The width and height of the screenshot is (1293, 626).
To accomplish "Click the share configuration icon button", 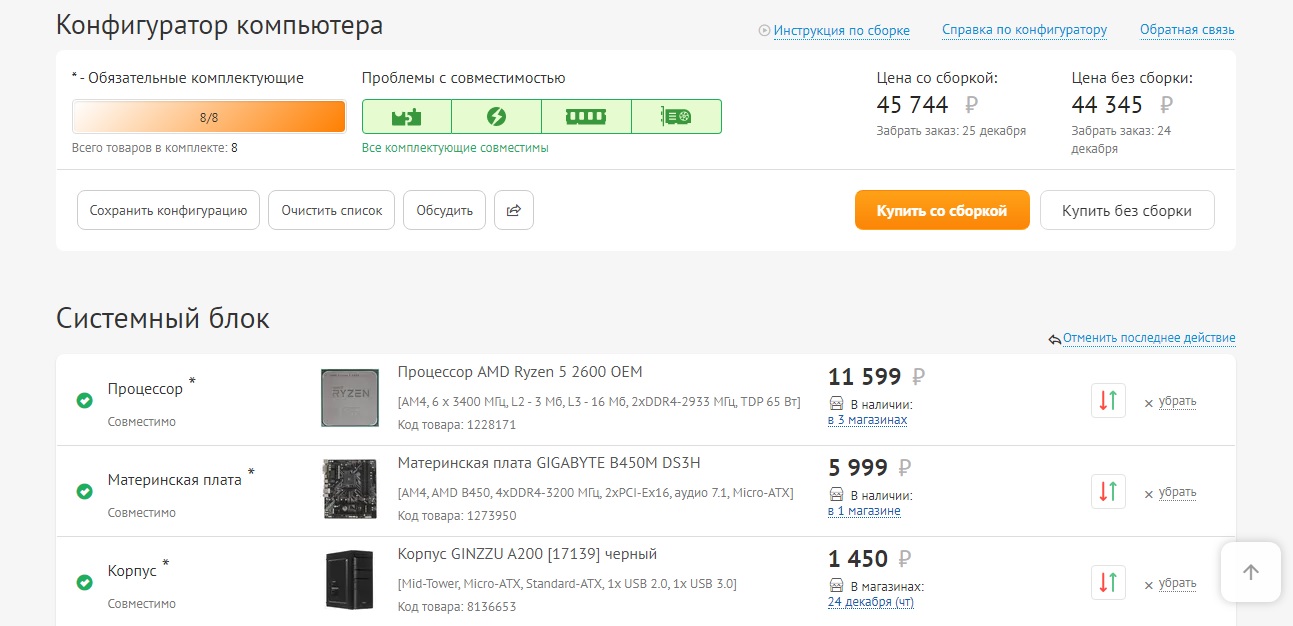I will pos(514,210).
